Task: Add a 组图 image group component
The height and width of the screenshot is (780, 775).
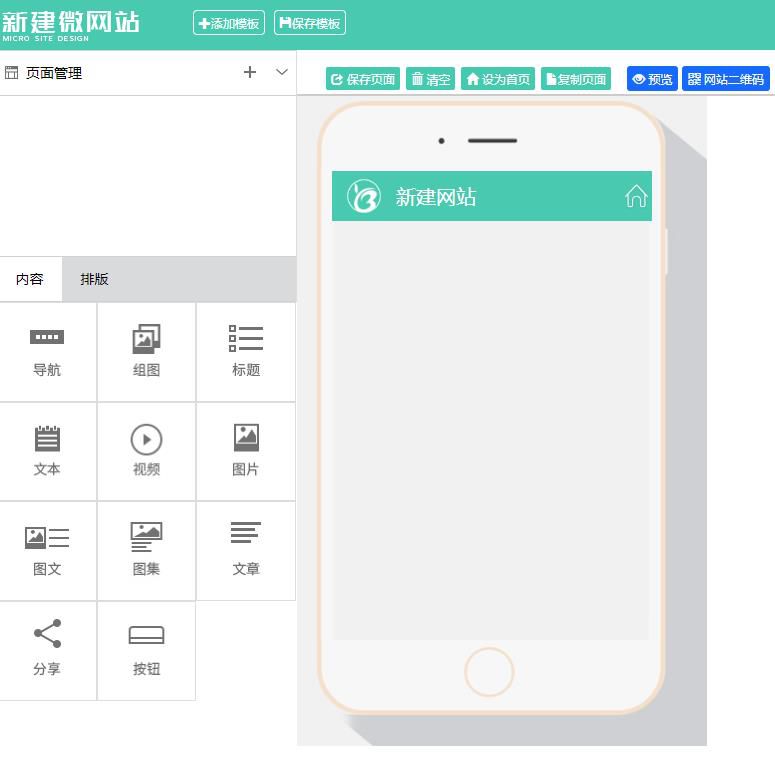Action: pos(146,352)
